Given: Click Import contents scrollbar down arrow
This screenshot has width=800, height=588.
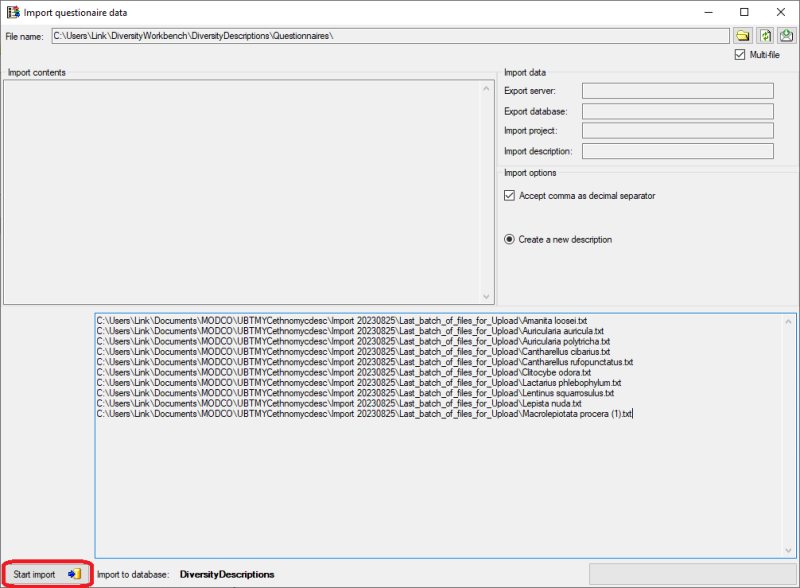Looking at the screenshot, I should pos(487,297).
